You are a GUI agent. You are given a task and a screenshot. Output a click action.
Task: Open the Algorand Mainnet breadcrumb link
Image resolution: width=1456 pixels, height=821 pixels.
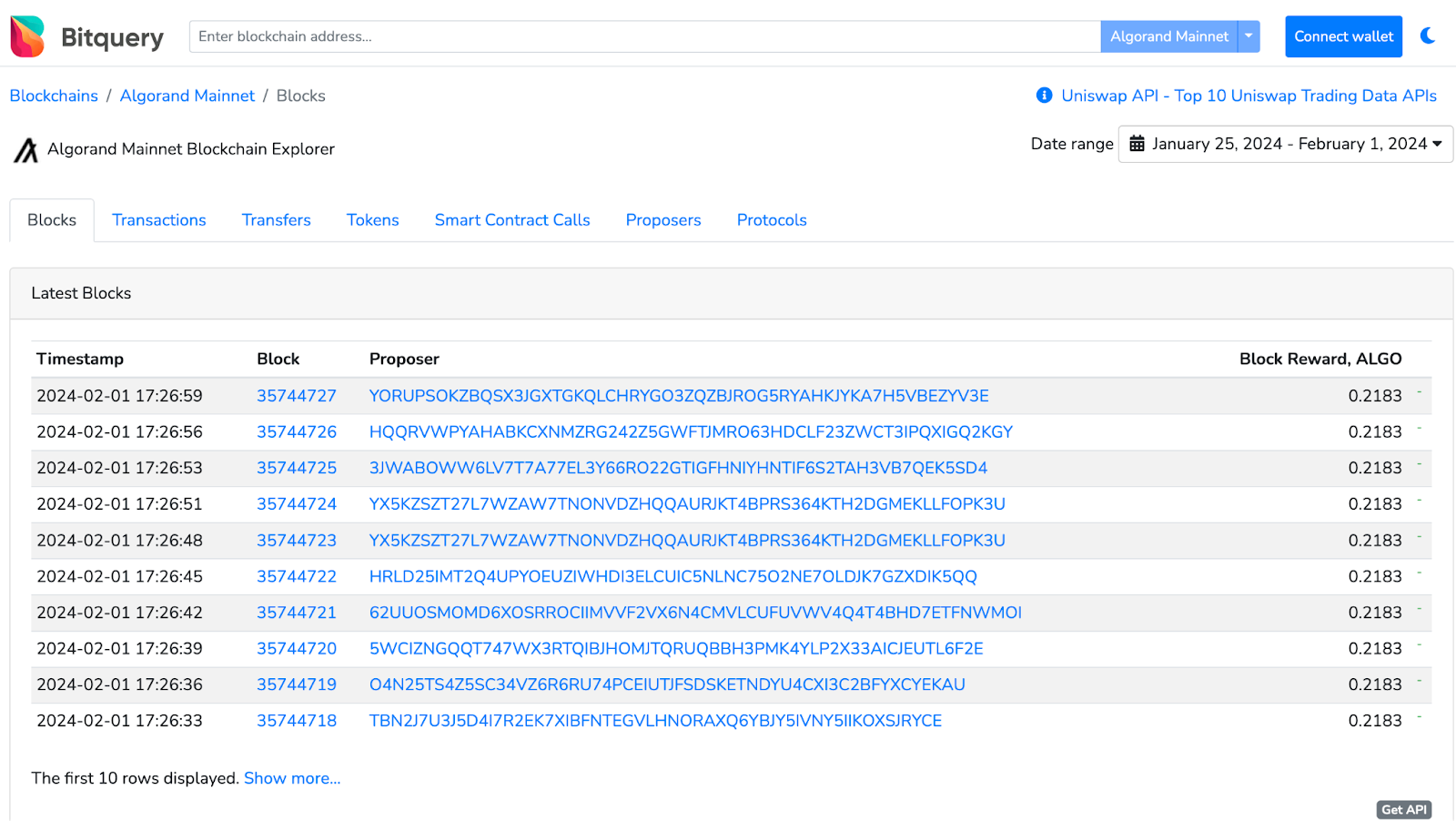pyautogui.click(x=187, y=96)
